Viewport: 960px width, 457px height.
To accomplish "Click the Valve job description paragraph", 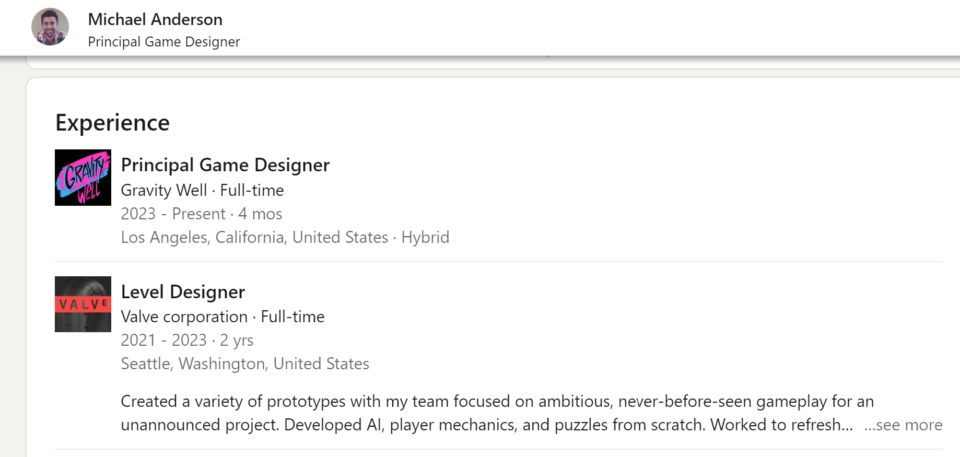I will 497,413.
